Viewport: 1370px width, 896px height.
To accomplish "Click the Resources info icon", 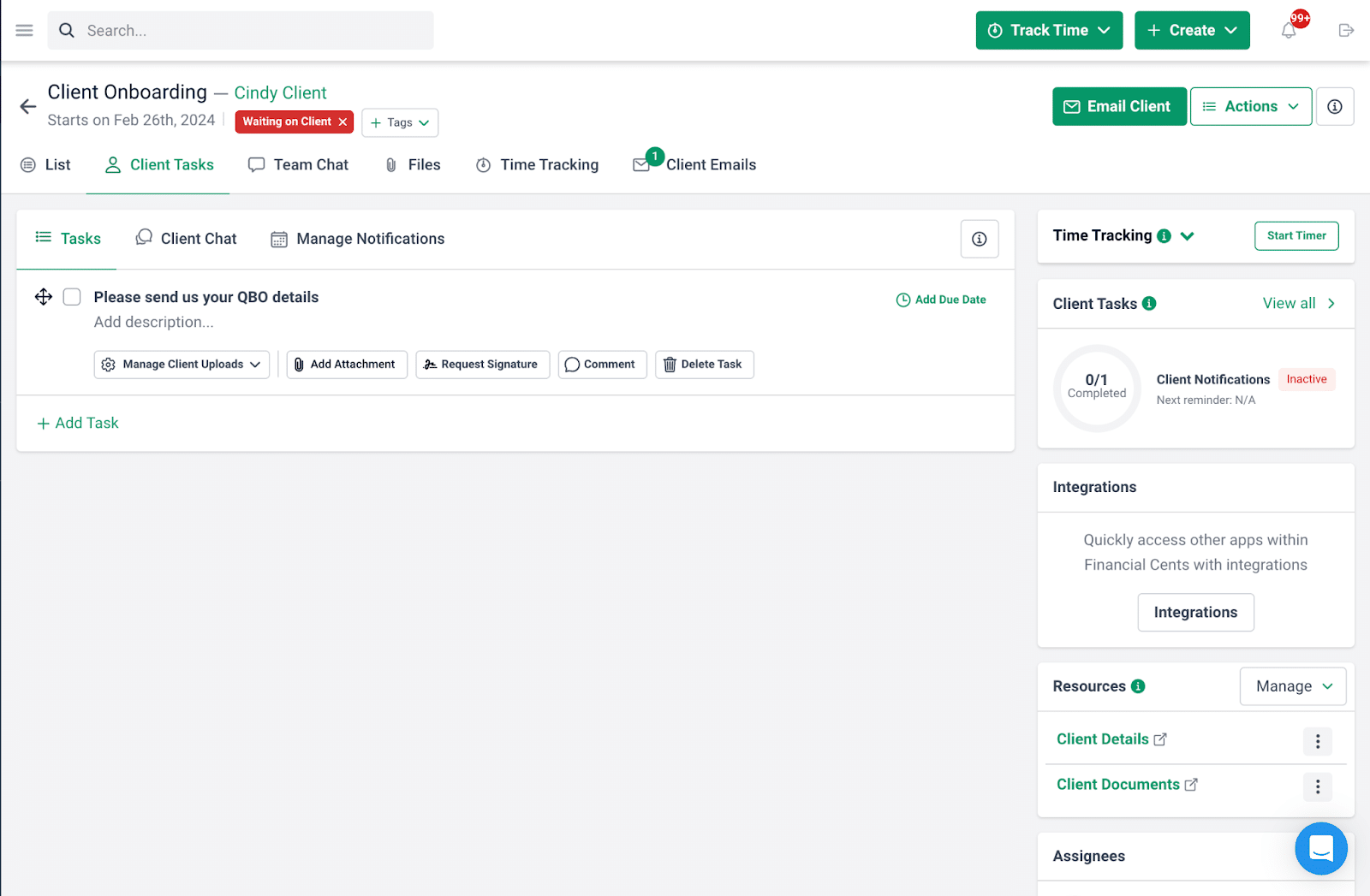I will (1138, 686).
